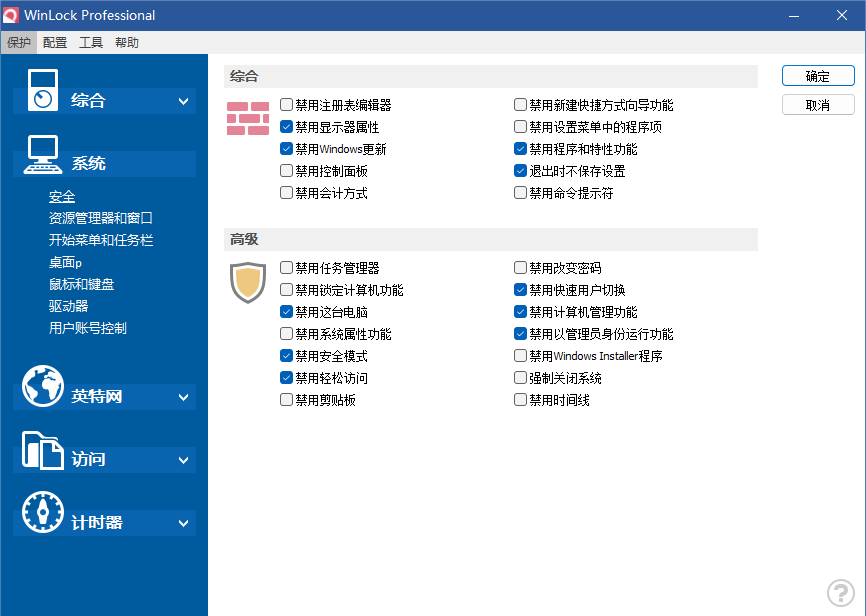Open the 工具 menu

tap(91, 43)
